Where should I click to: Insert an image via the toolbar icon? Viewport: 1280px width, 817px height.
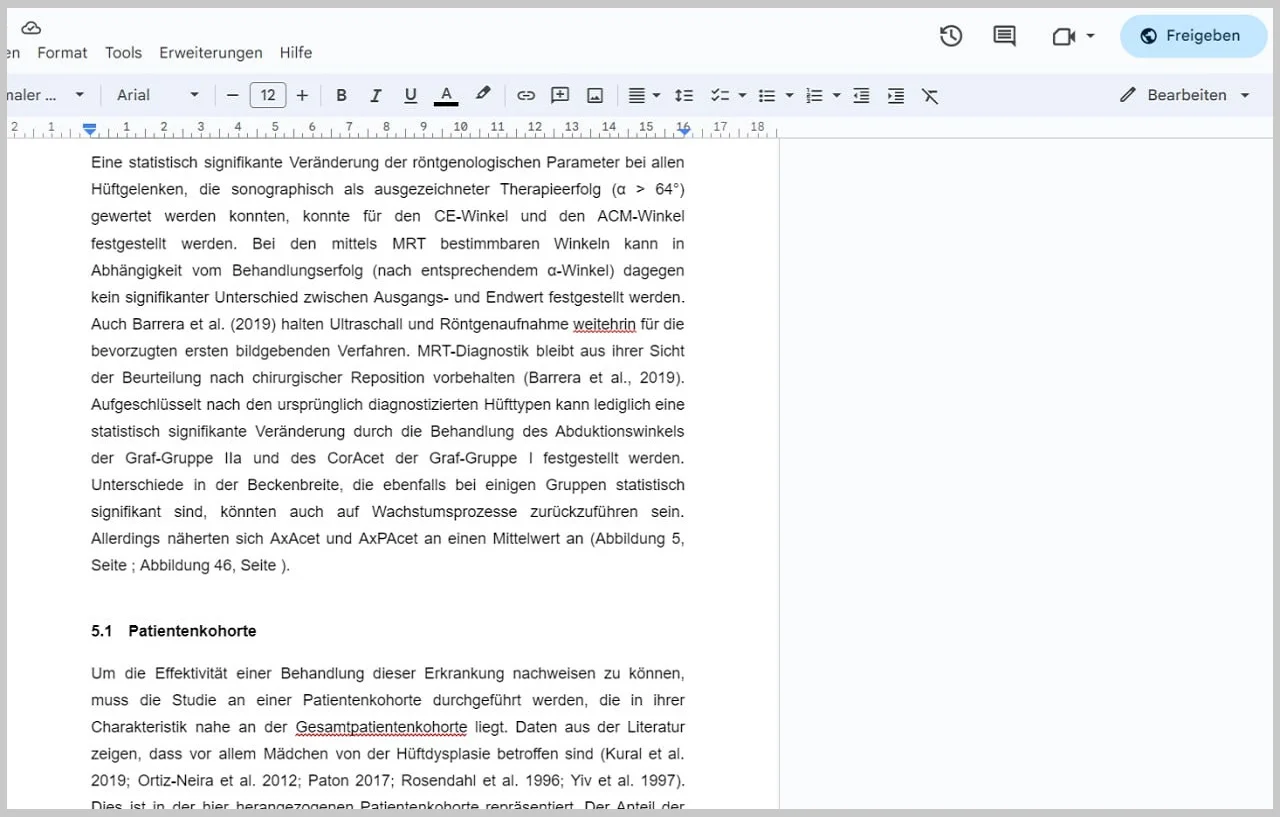pos(595,95)
